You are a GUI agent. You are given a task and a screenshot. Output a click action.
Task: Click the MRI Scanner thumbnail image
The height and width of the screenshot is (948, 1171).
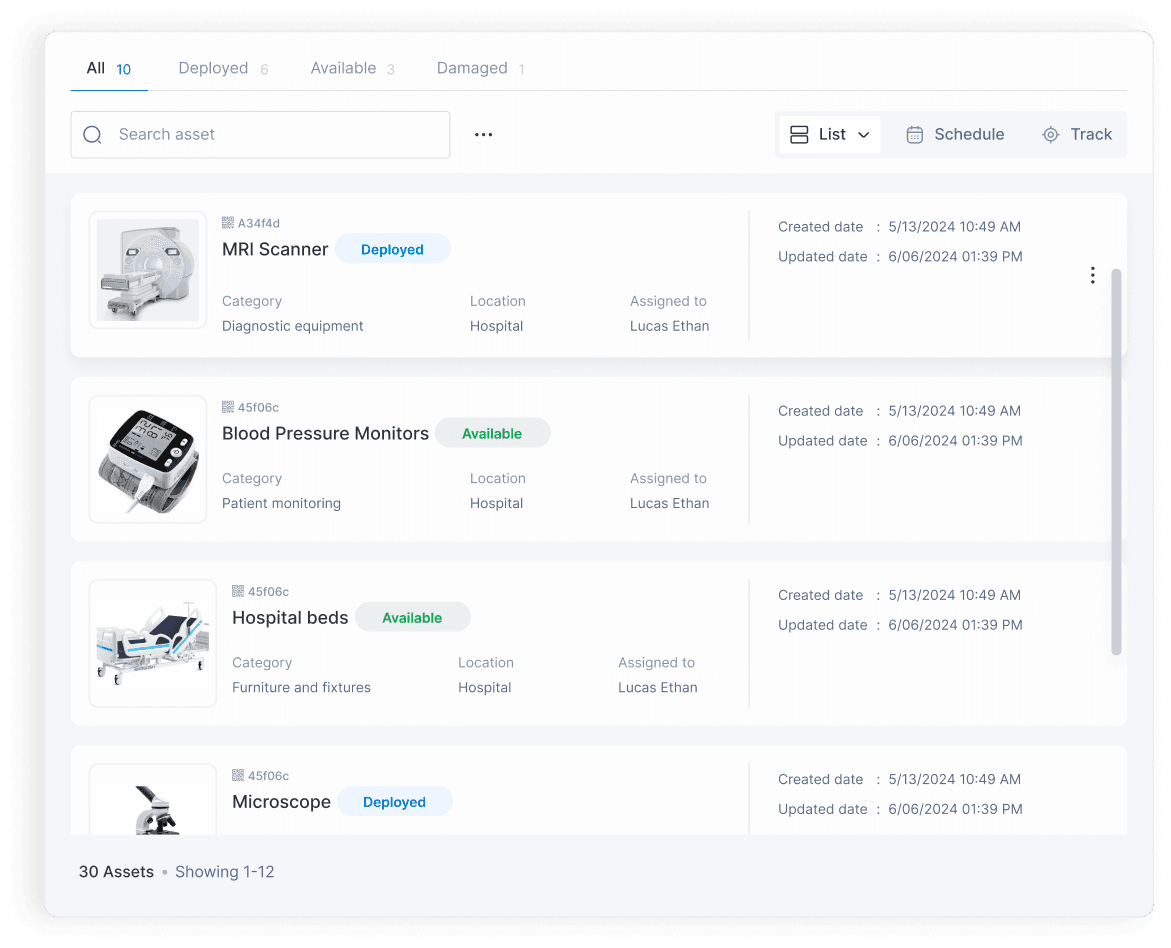coord(147,269)
